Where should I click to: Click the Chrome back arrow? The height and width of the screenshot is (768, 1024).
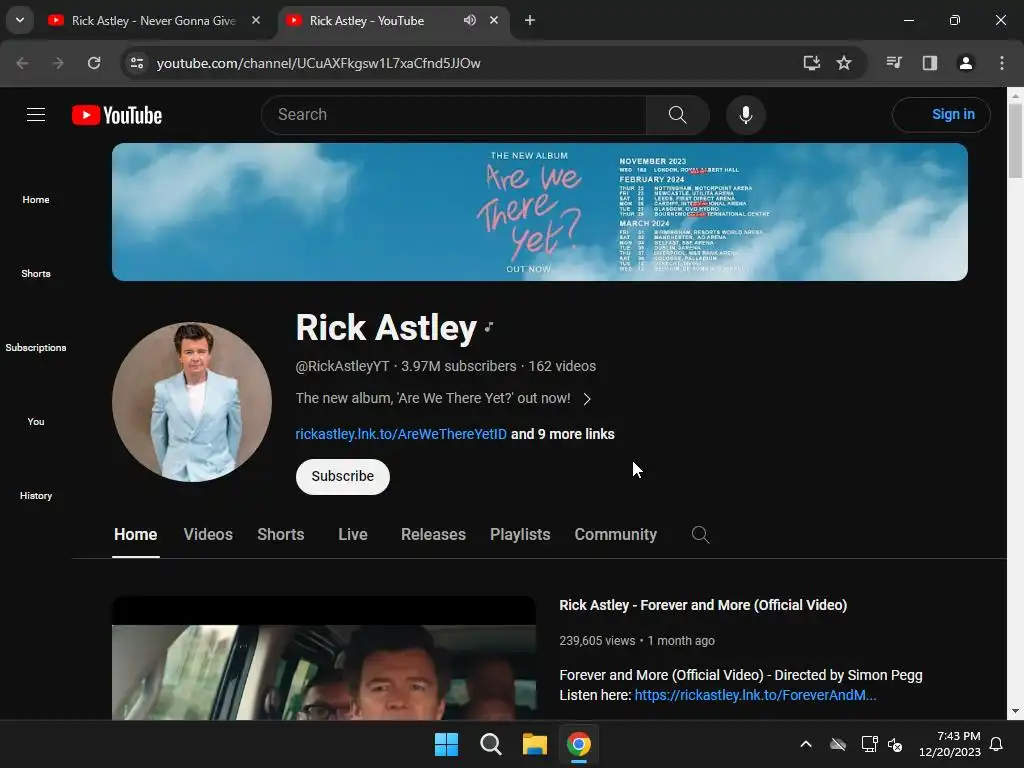(x=22, y=63)
